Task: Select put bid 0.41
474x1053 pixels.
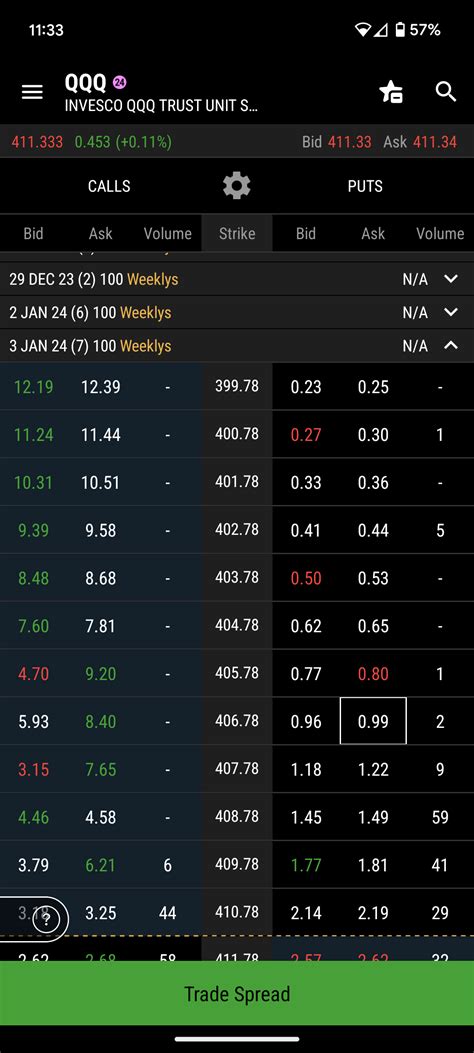Action: point(305,530)
